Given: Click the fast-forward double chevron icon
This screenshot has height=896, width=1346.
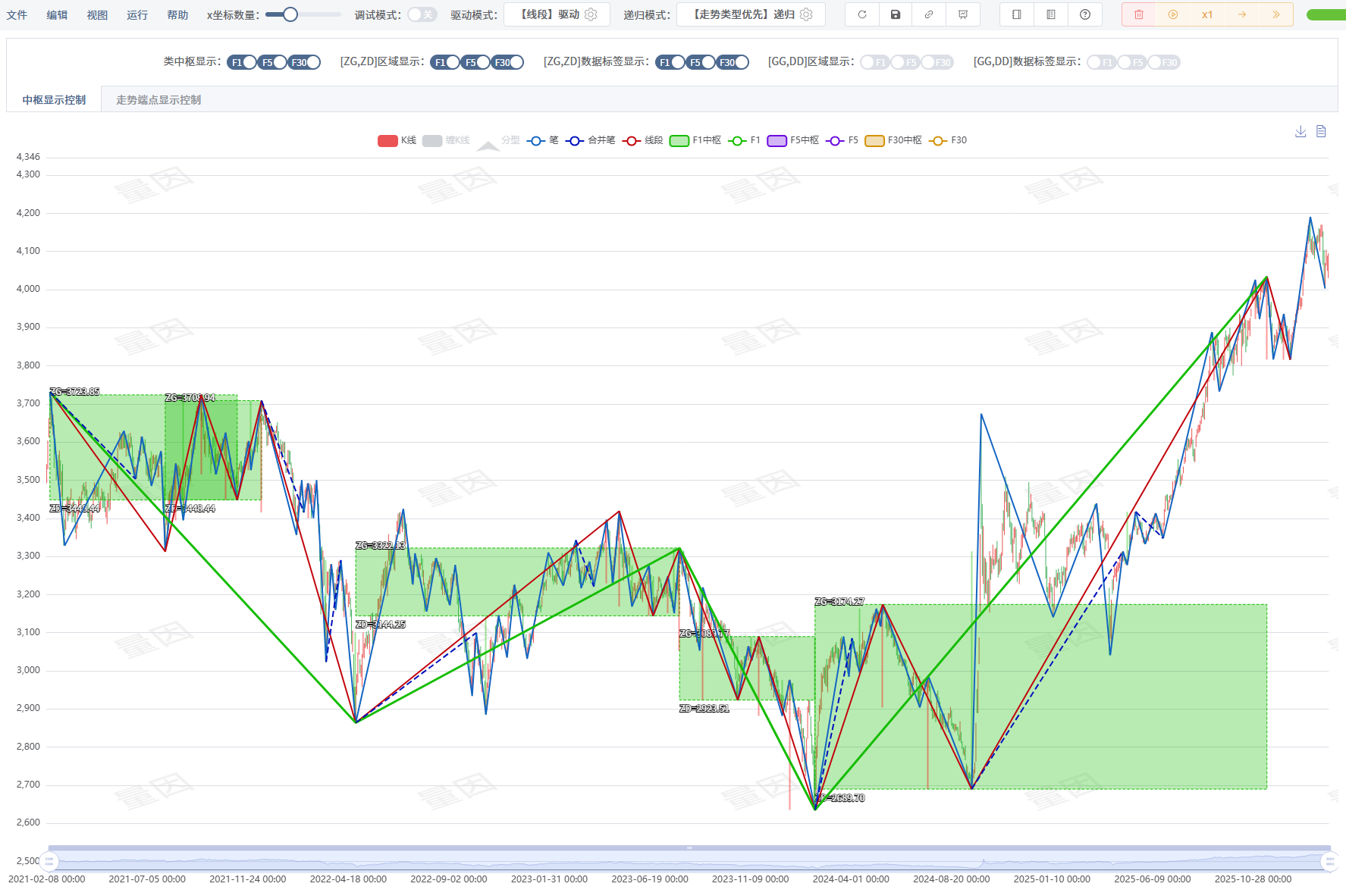Looking at the screenshot, I should click(x=1276, y=14).
